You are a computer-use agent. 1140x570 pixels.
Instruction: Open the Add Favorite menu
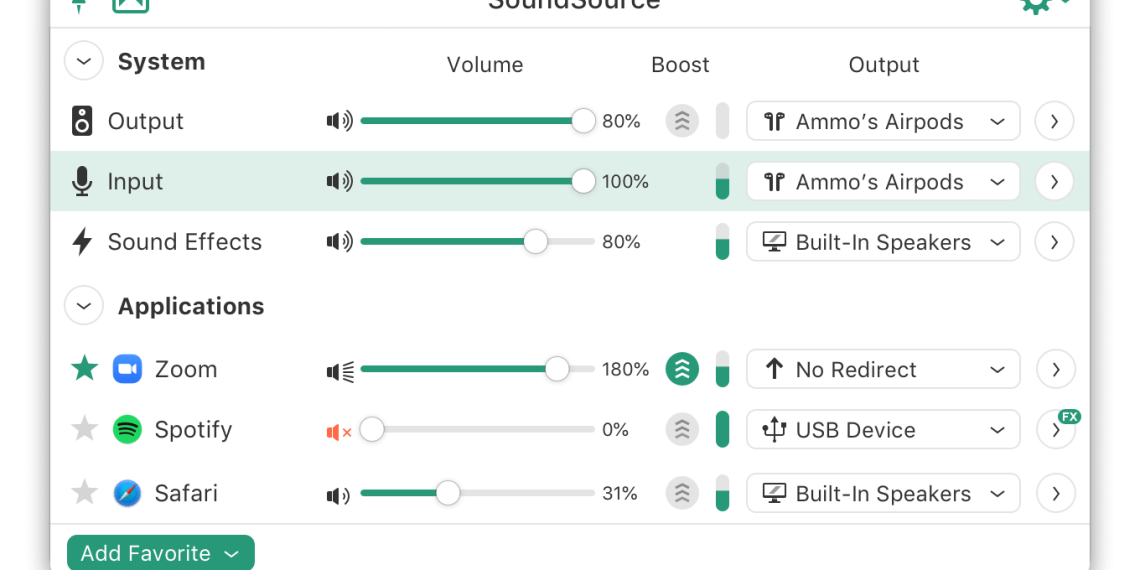tap(160, 554)
